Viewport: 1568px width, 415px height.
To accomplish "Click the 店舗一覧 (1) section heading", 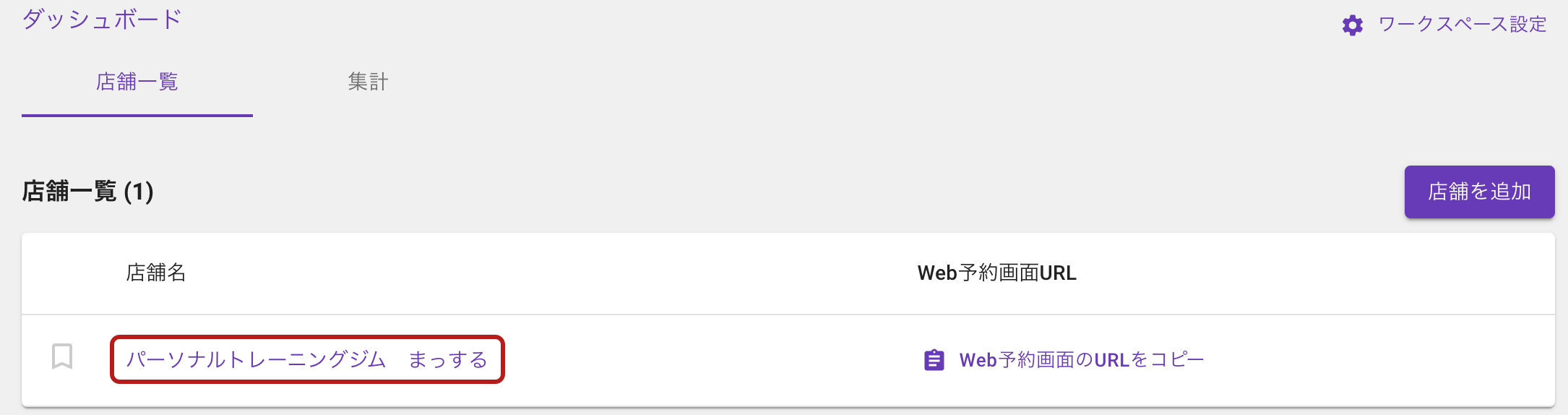I will tap(87, 192).
